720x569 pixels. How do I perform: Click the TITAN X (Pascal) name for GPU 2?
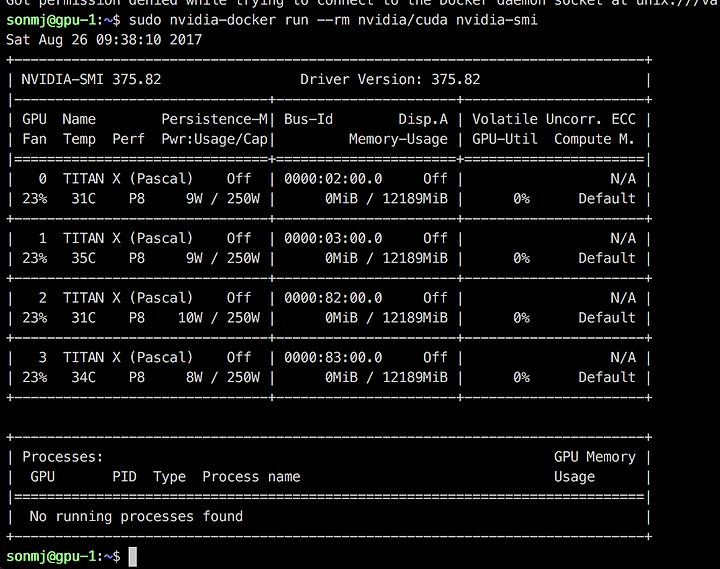(128, 298)
